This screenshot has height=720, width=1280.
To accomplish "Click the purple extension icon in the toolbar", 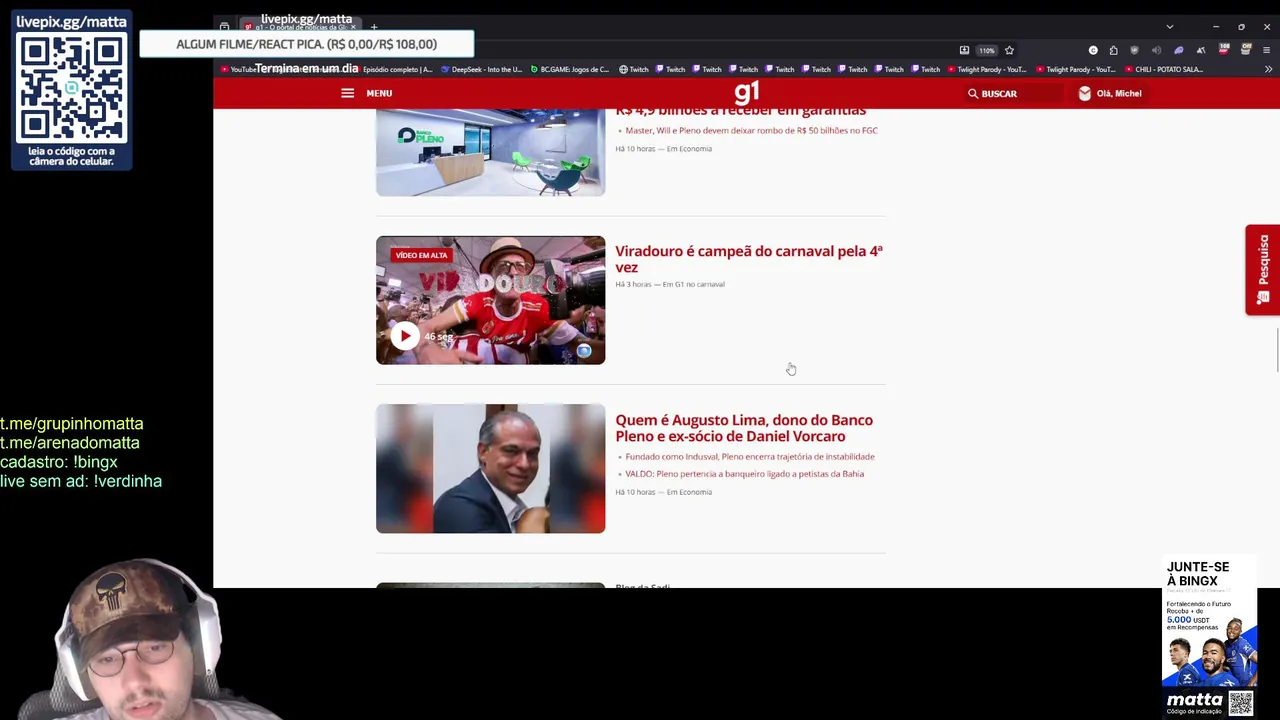I will coord(1179,50).
